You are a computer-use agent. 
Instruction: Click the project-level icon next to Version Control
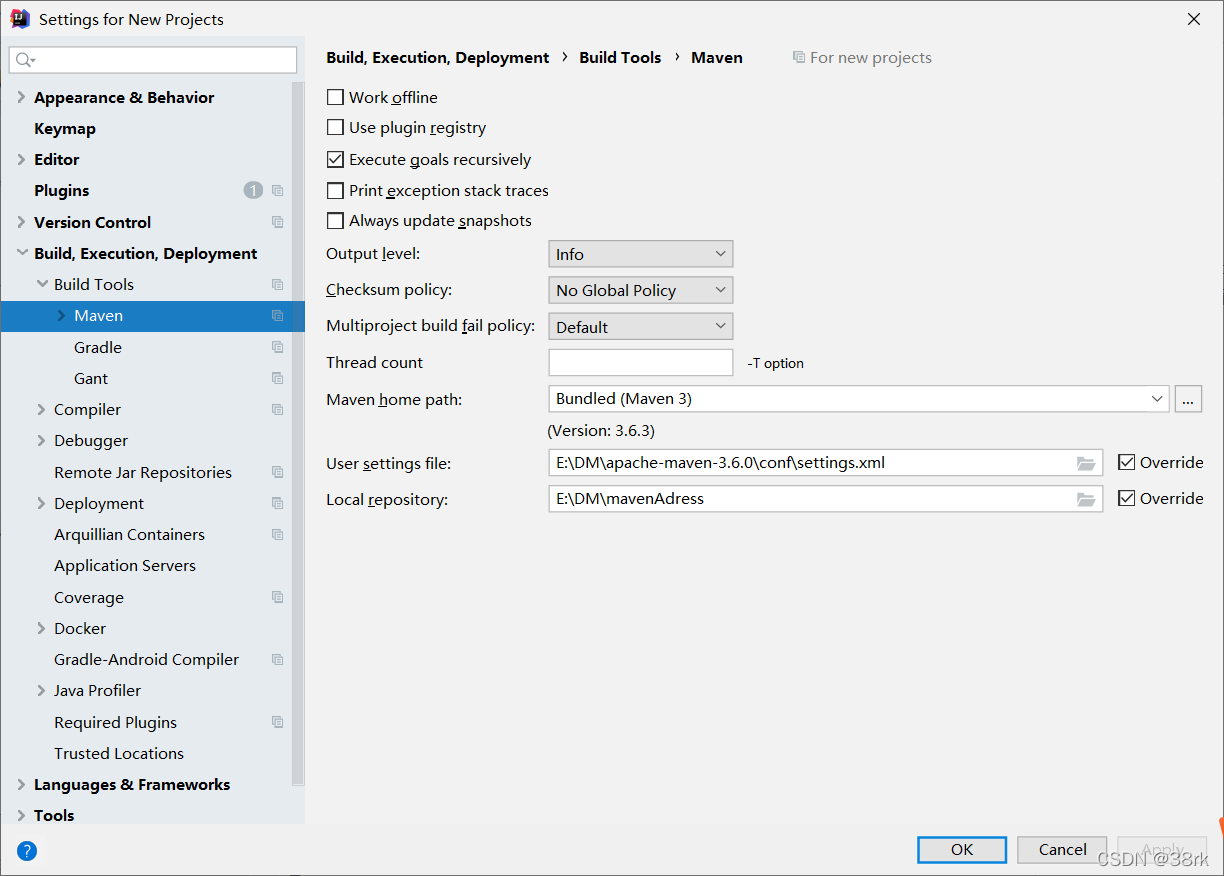pos(278,222)
